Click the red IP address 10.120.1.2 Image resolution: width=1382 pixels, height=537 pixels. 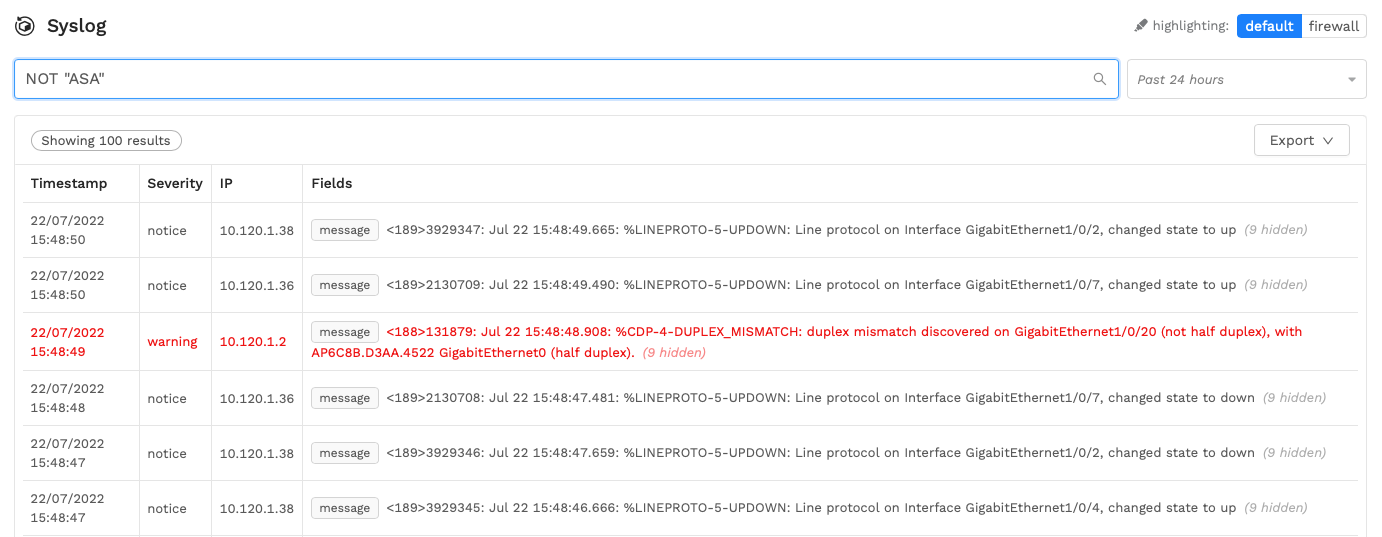[253, 342]
